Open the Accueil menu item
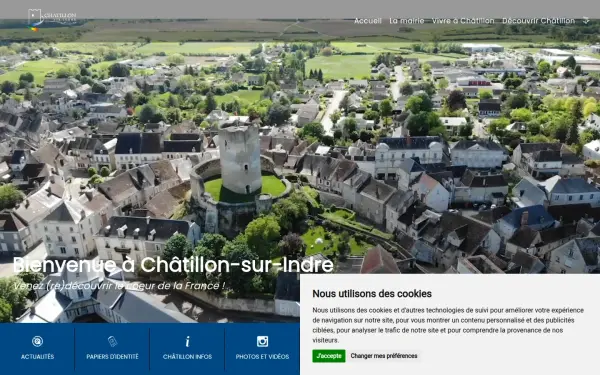 tap(368, 21)
